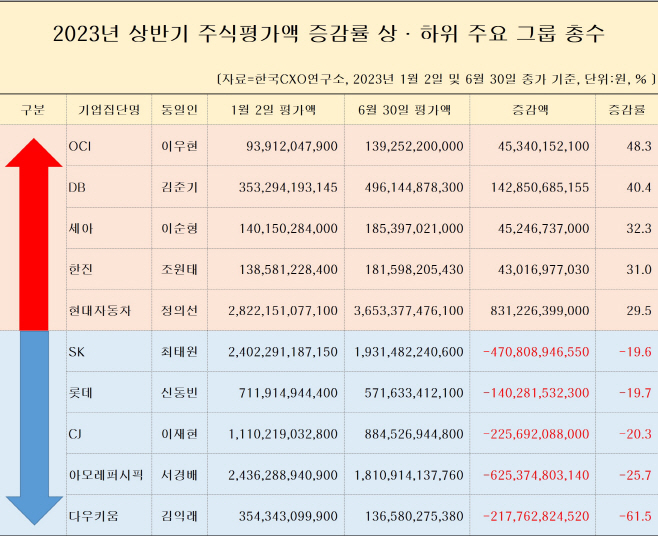Select the 다우키움 group name cell
This screenshot has height=536, width=658.
click(109, 515)
